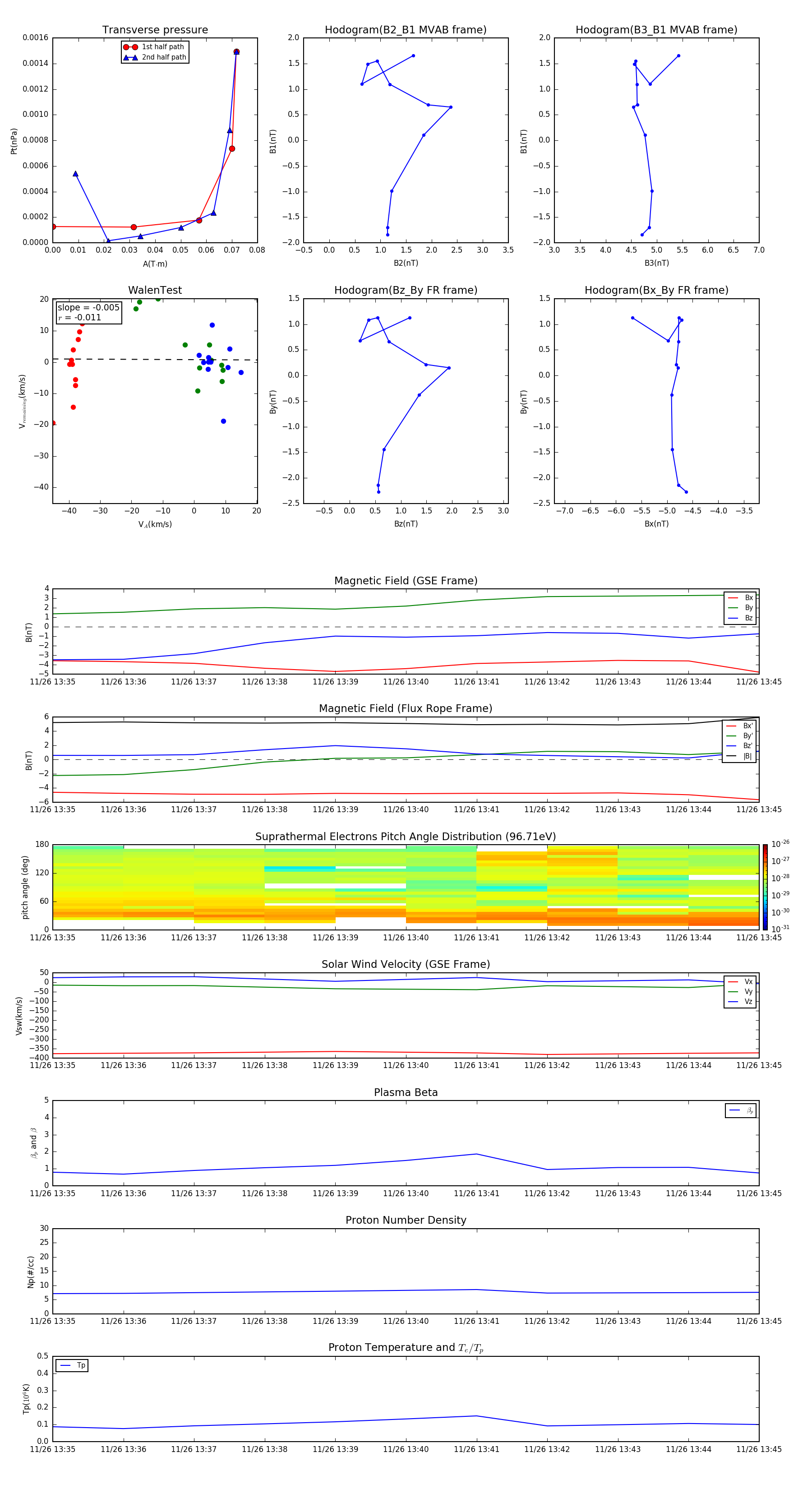Screen dimensions: 812x1489
Task: Click the 'Proton Number Density' title
Action: point(406,1220)
